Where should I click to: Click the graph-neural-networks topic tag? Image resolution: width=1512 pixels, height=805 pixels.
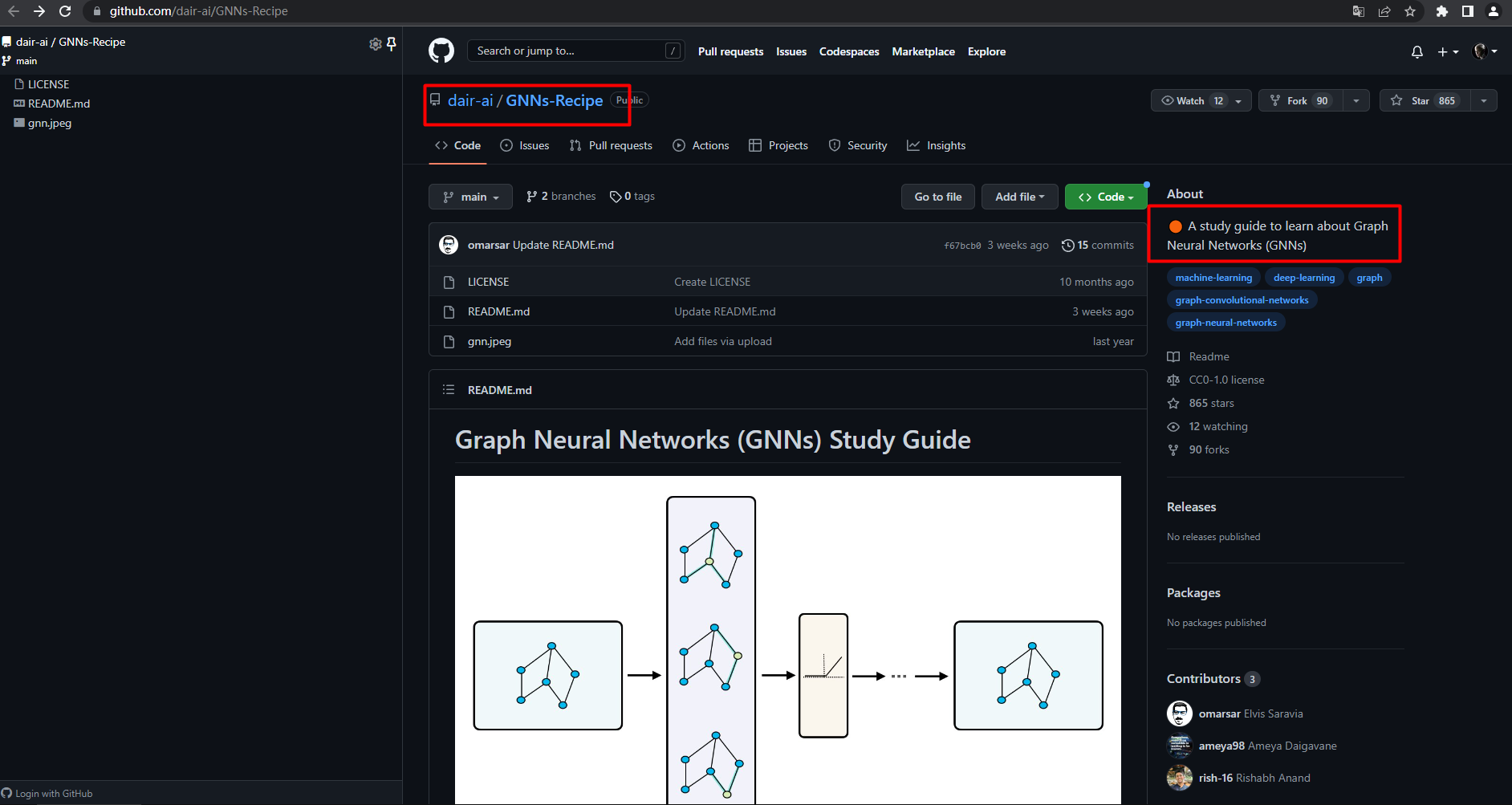point(1225,323)
